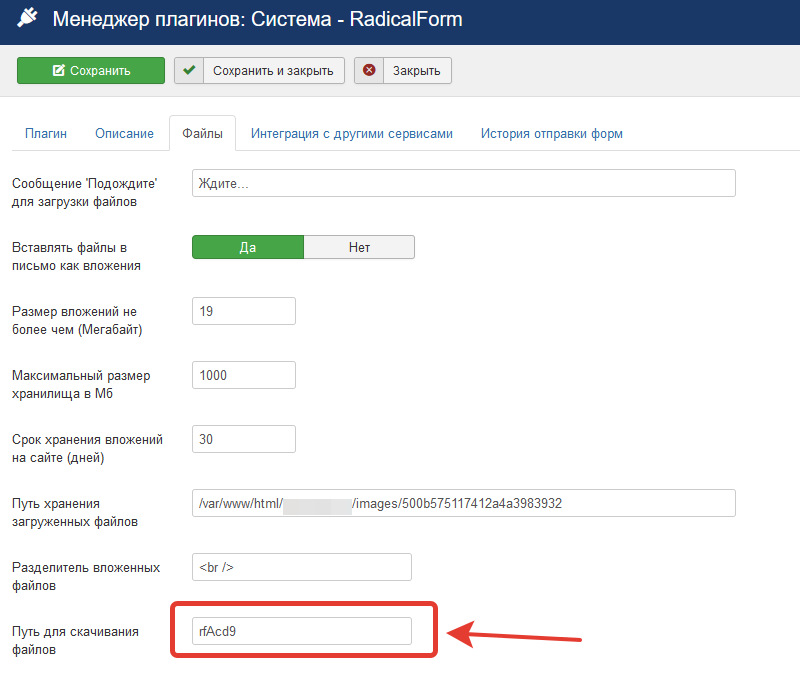Image resolution: width=800 pixels, height=700 pixels.
Task: Click the uploaded files storage path field
Action: pyautogui.click(x=463, y=503)
